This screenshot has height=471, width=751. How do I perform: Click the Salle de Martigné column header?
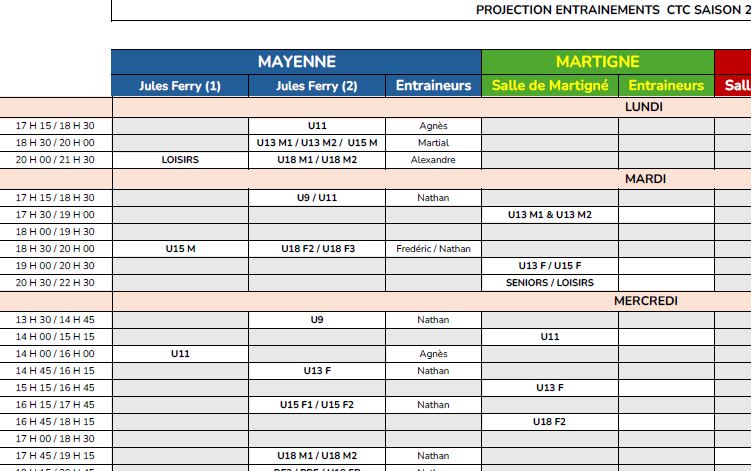pyautogui.click(x=550, y=86)
